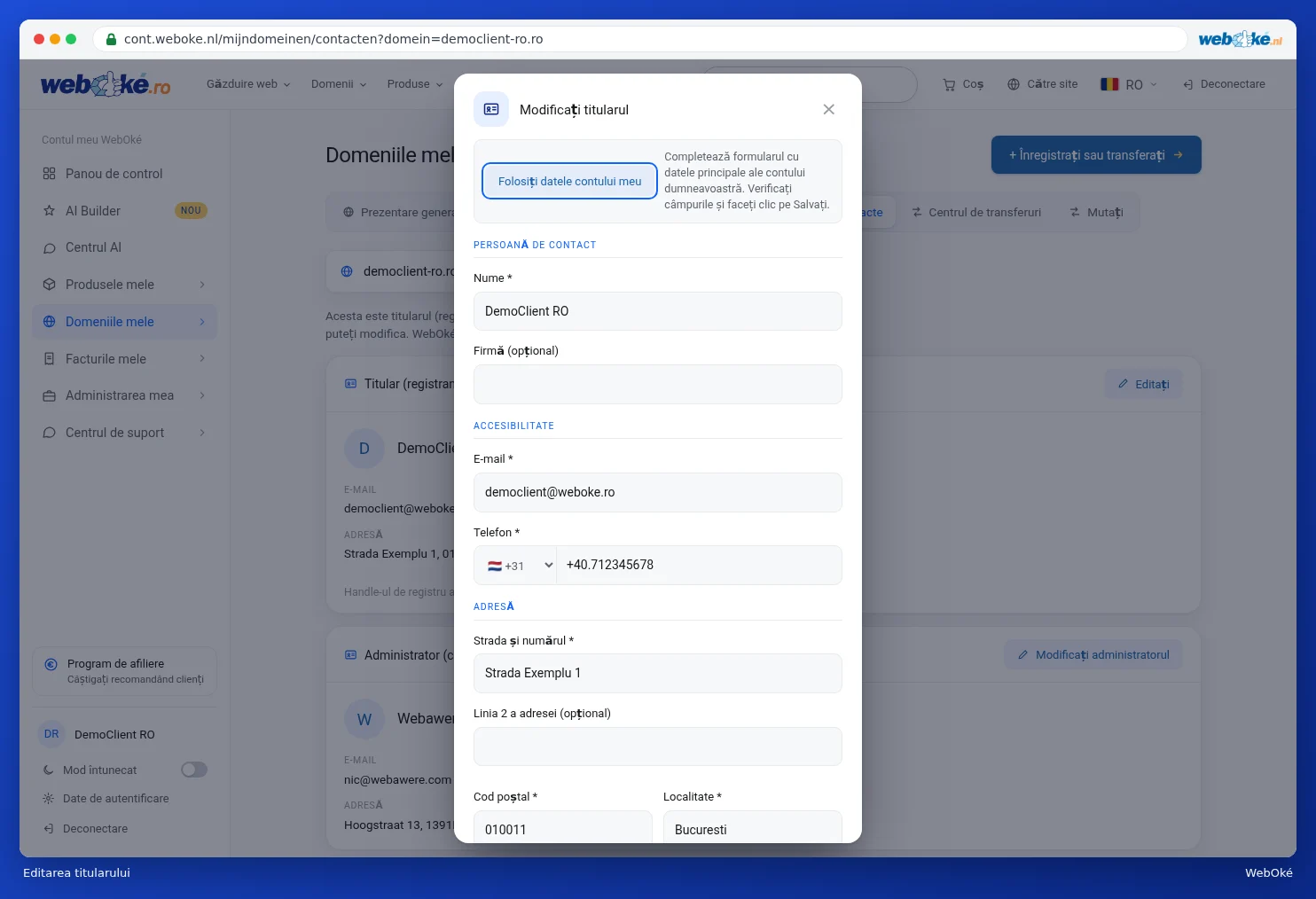Screen dimensions: 1316x899
Task: Expand the Găzduire web menu
Action: click(248, 84)
